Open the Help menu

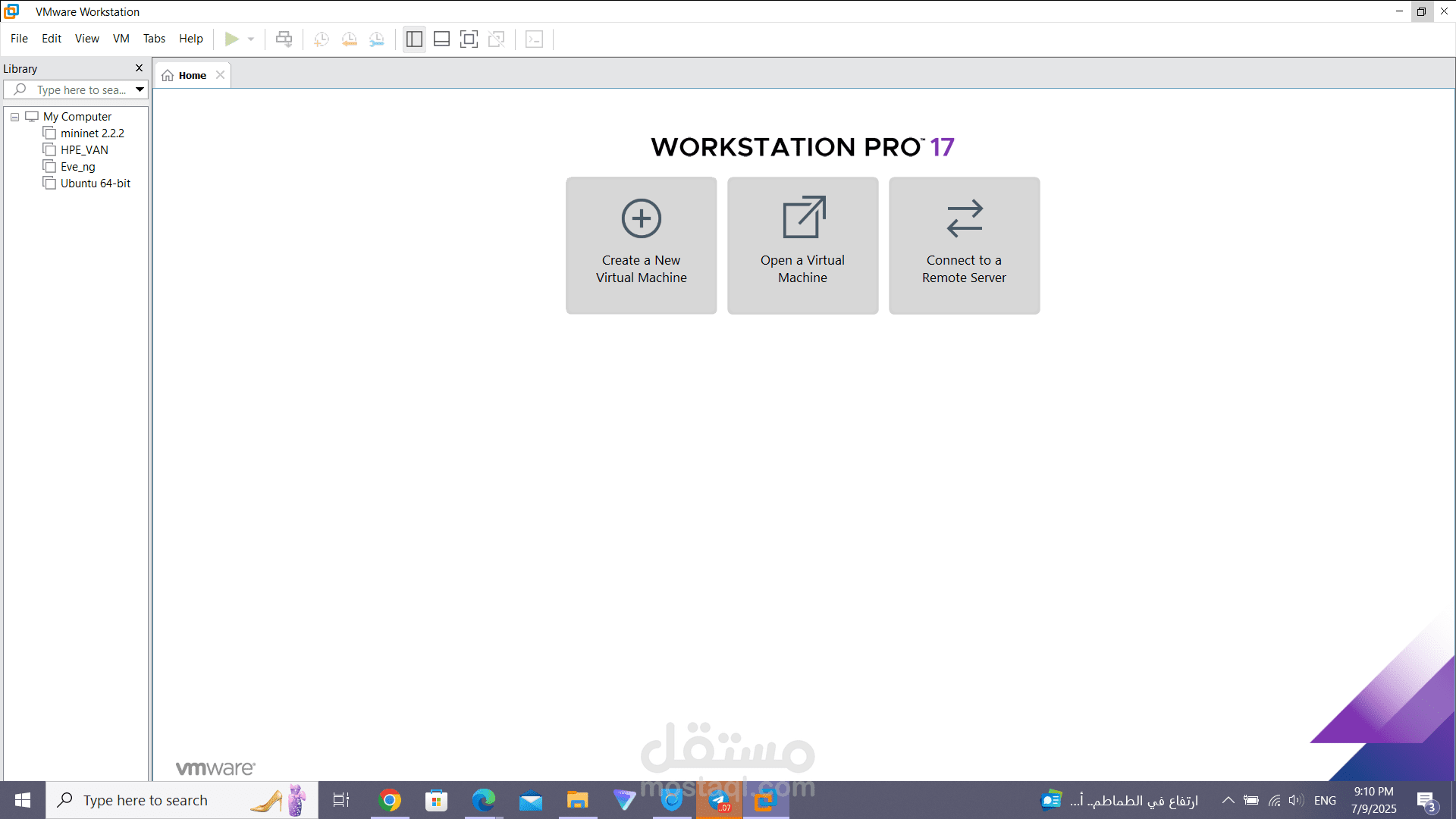[x=191, y=39]
